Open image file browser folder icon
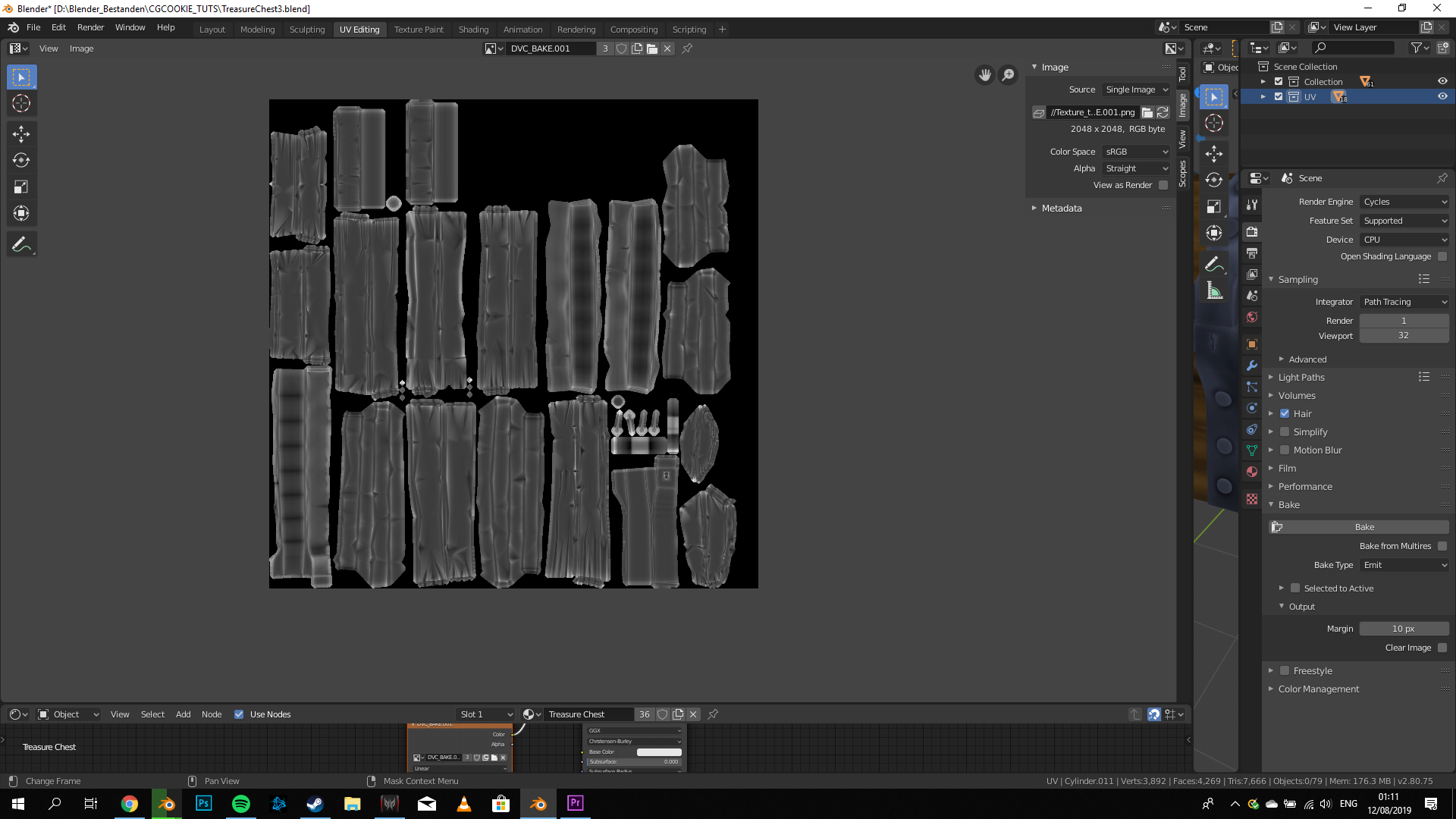Viewport: 1456px width, 819px height. pyautogui.click(x=1147, y=112)
